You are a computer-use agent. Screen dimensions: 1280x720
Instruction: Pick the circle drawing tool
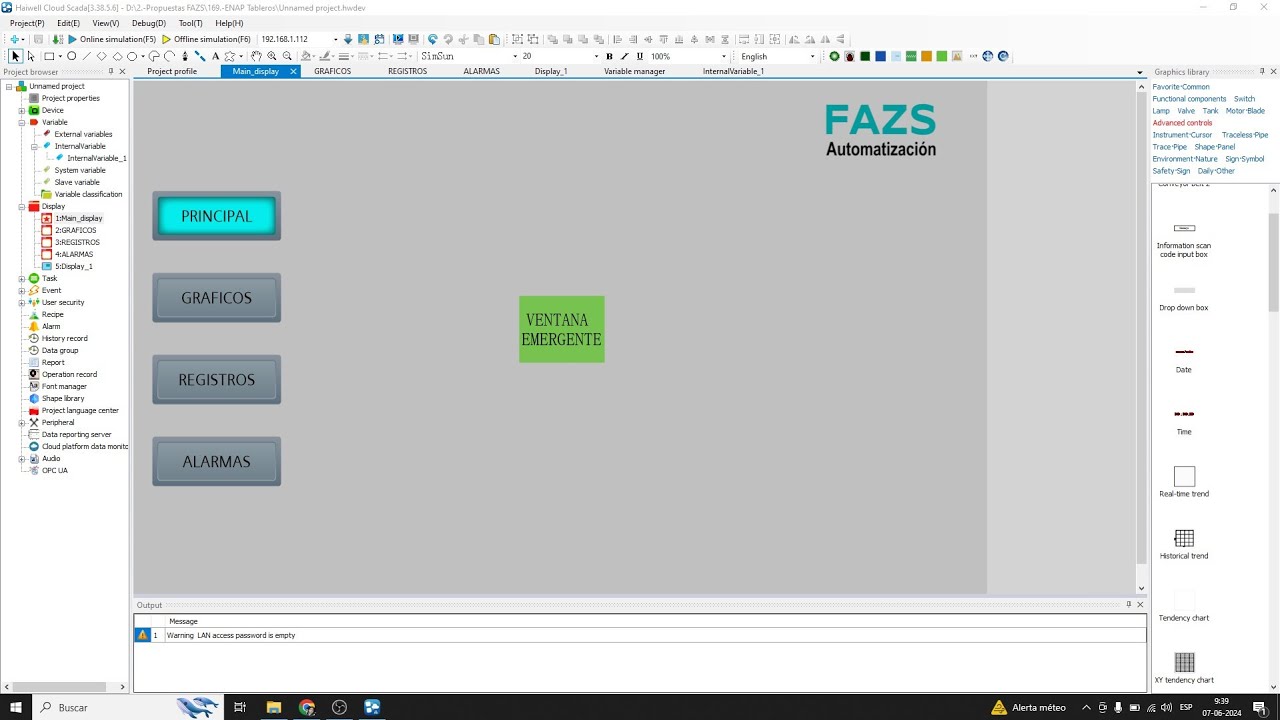[x=71, y=56]
